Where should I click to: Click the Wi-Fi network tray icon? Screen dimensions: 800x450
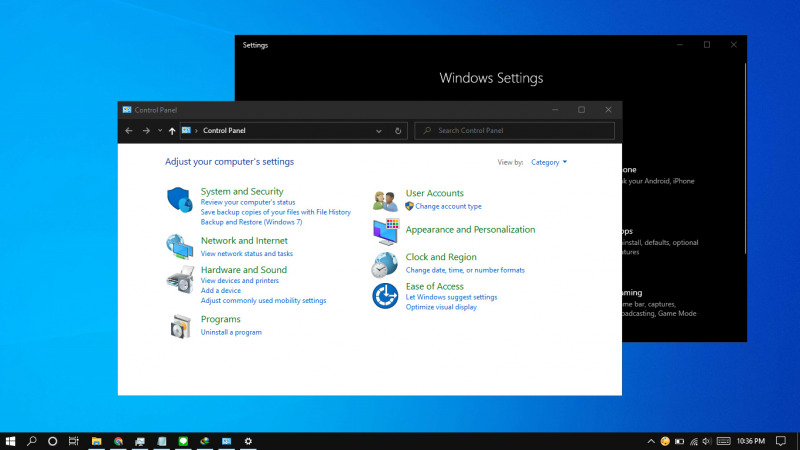click(694, 441)
